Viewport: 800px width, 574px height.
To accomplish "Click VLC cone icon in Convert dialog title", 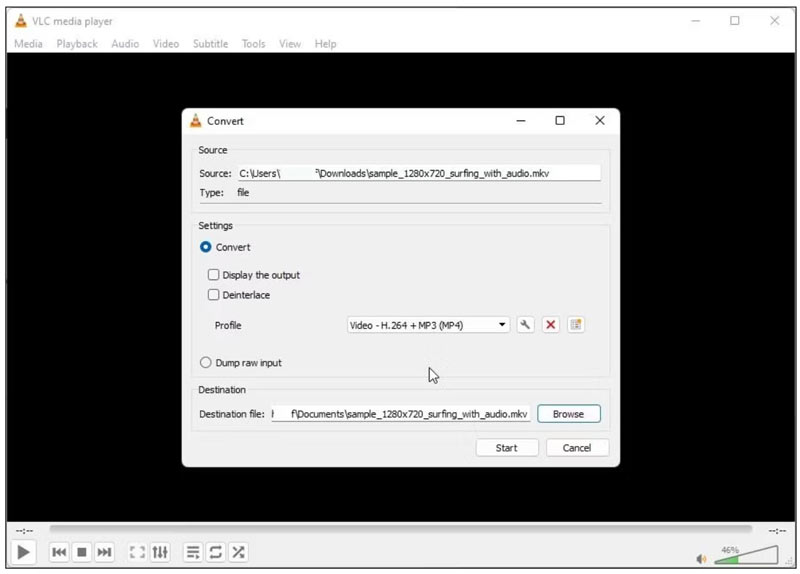I will [x=196, y=121].
